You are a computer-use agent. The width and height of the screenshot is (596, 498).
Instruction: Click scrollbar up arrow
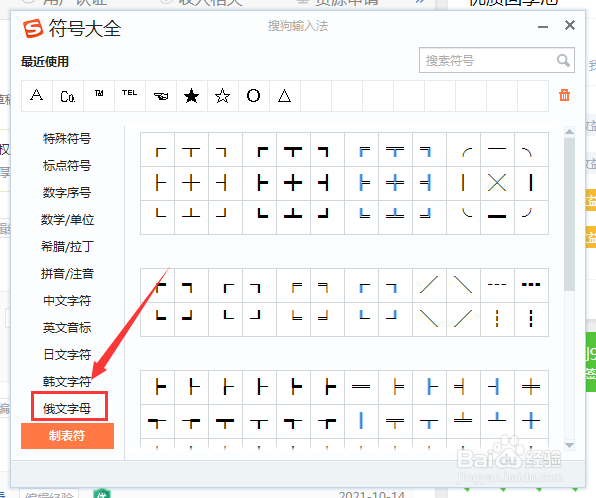pyautogui.click(x=569, y=132)
